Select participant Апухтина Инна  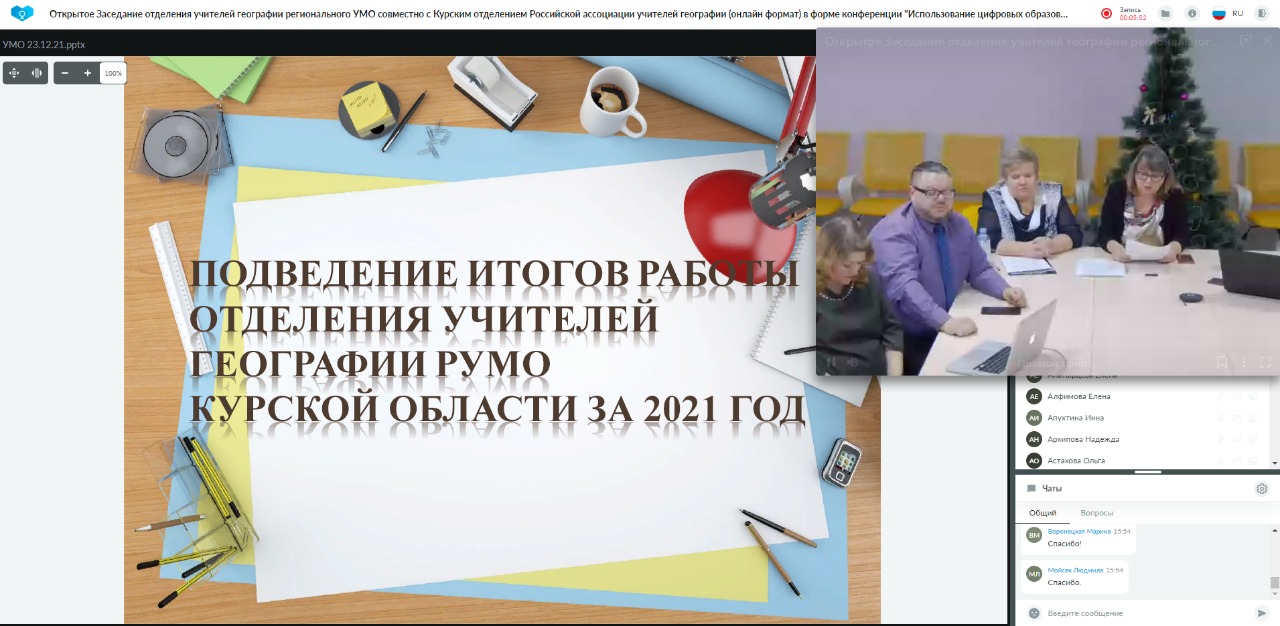[1076, 418]
